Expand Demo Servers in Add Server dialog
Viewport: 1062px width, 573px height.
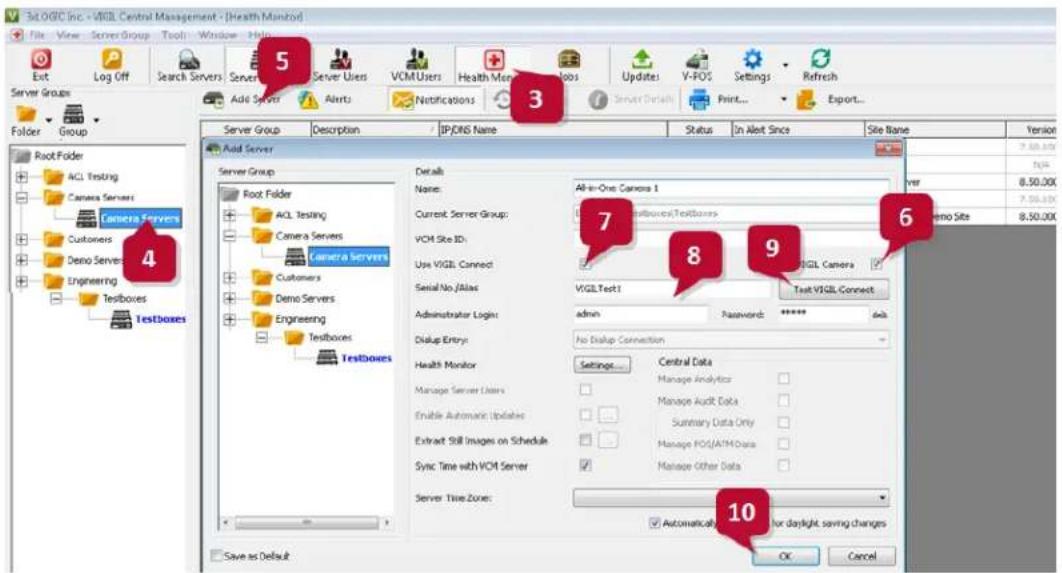[230, 298]
